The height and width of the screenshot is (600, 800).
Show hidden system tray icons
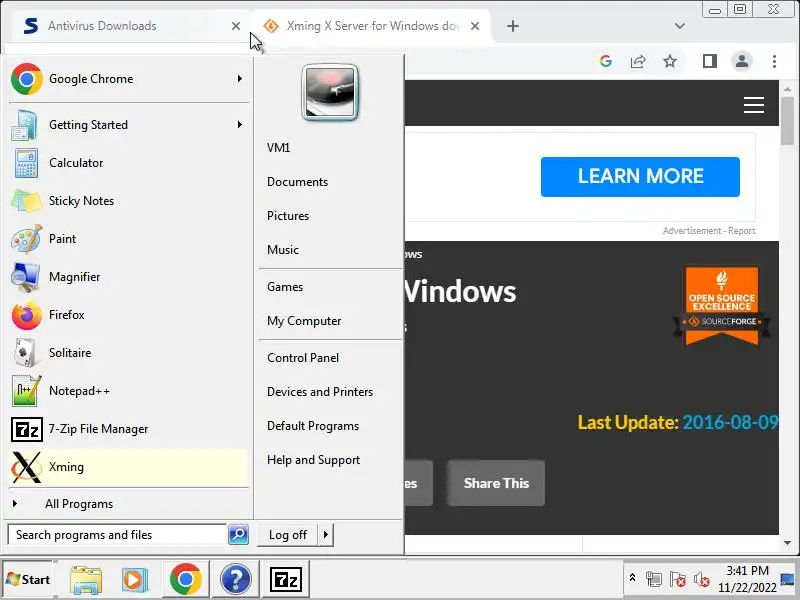pyautogui.click(x=632, y=578)
